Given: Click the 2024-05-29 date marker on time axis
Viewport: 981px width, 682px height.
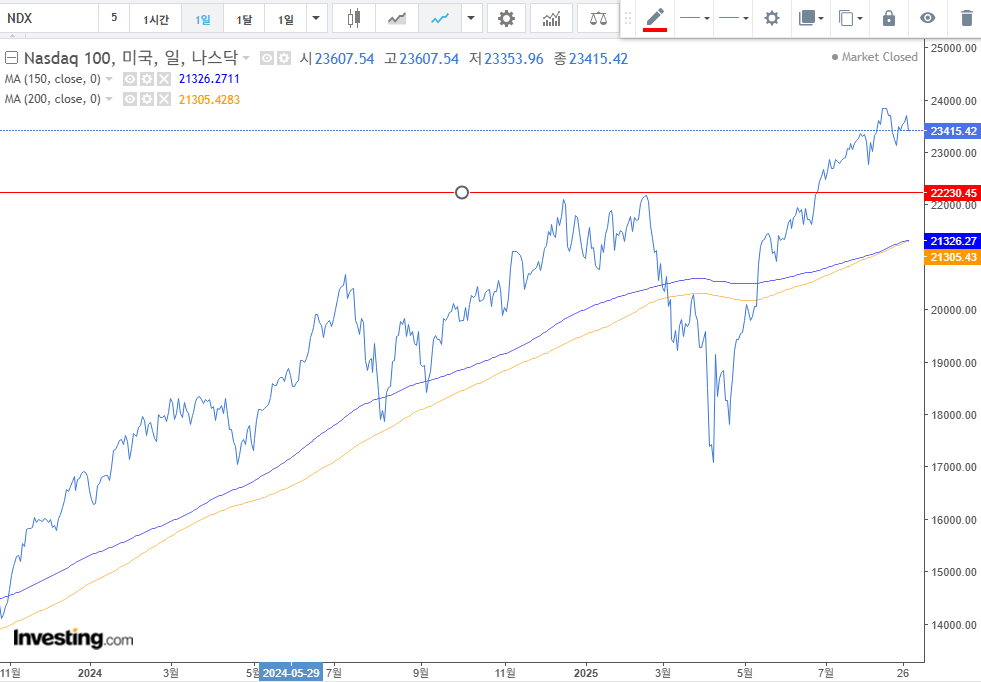Looking at the screenshot, I should click(x=292, y=673).
